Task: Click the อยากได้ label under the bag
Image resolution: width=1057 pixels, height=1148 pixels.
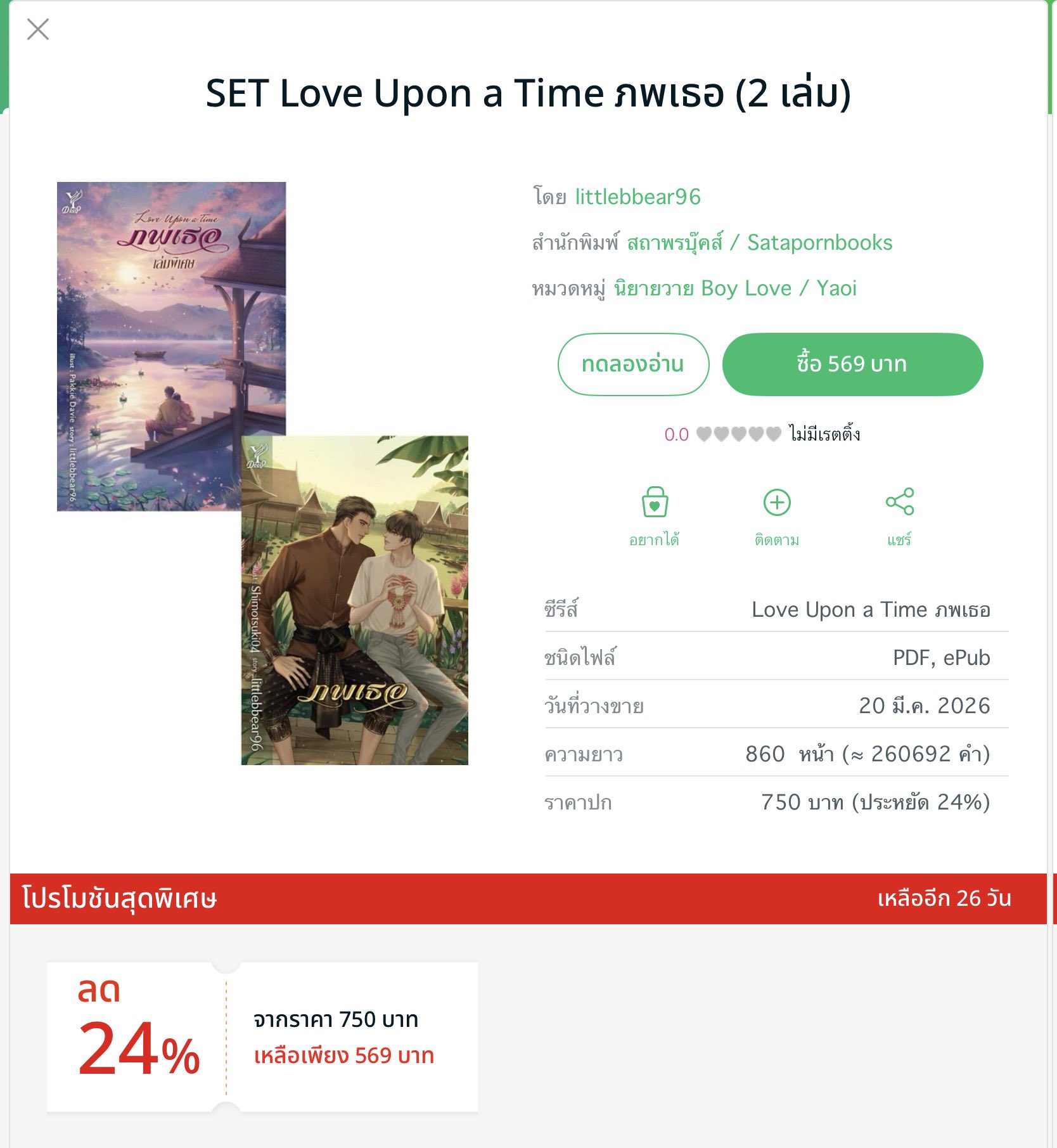Action: coord(654,540)
